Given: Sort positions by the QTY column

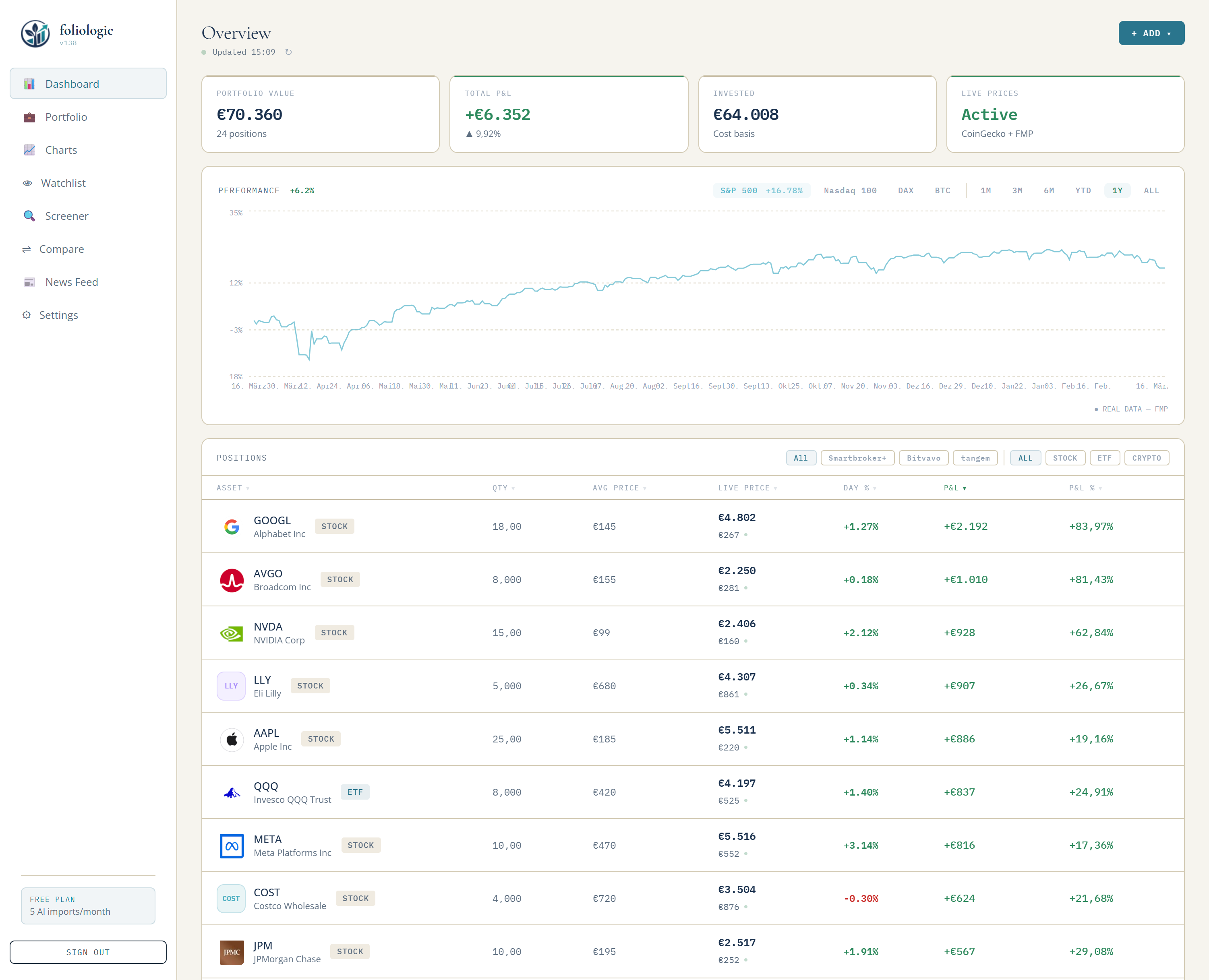Looking at the screenshot, I should 503,488.
